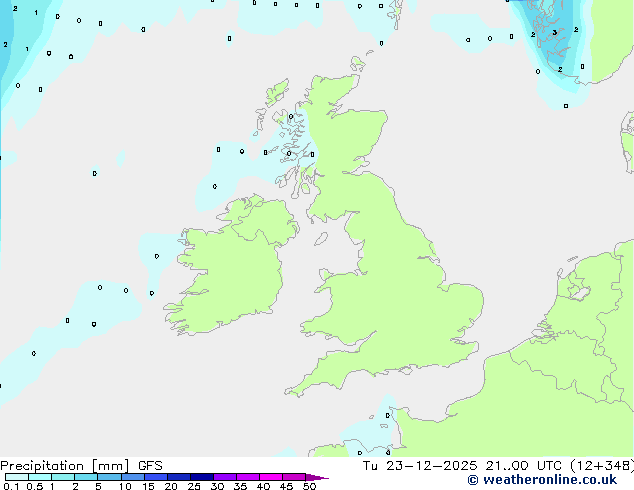Pick the legend swatch between 20 and 25
The width and height of the screenshot is (634, 490).
[178, 477]
